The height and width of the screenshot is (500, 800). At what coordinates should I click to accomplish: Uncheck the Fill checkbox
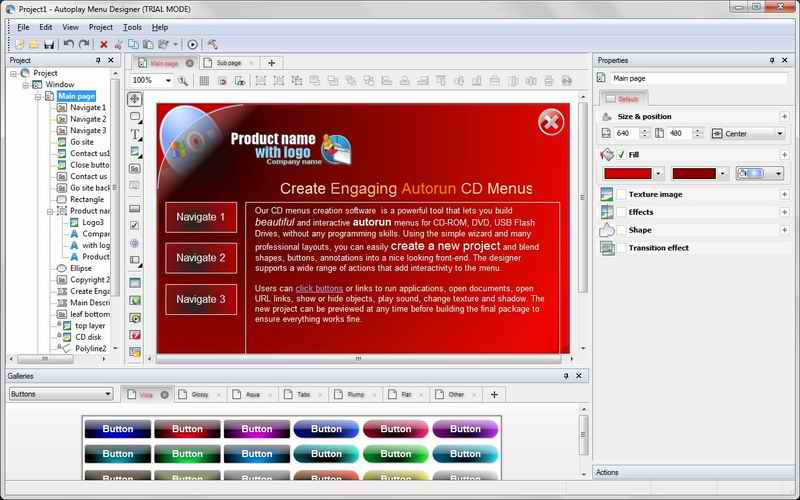coord(621,155)
